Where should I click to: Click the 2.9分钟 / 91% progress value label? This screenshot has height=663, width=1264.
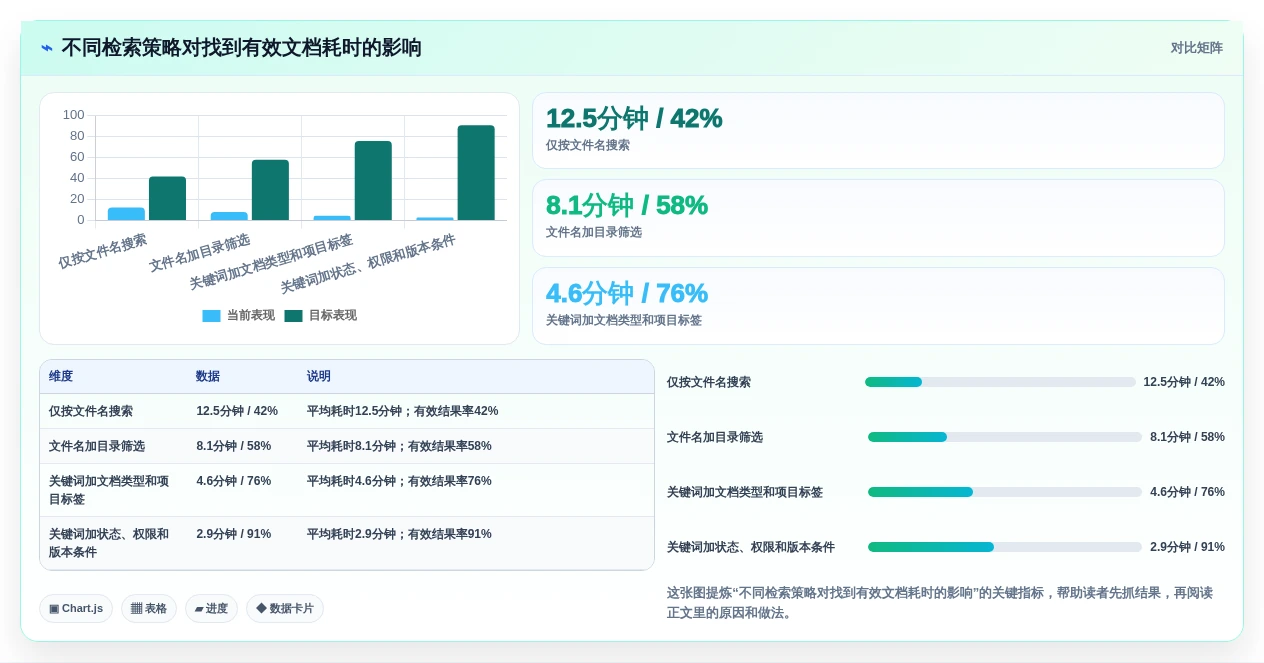coord(1187,547)
